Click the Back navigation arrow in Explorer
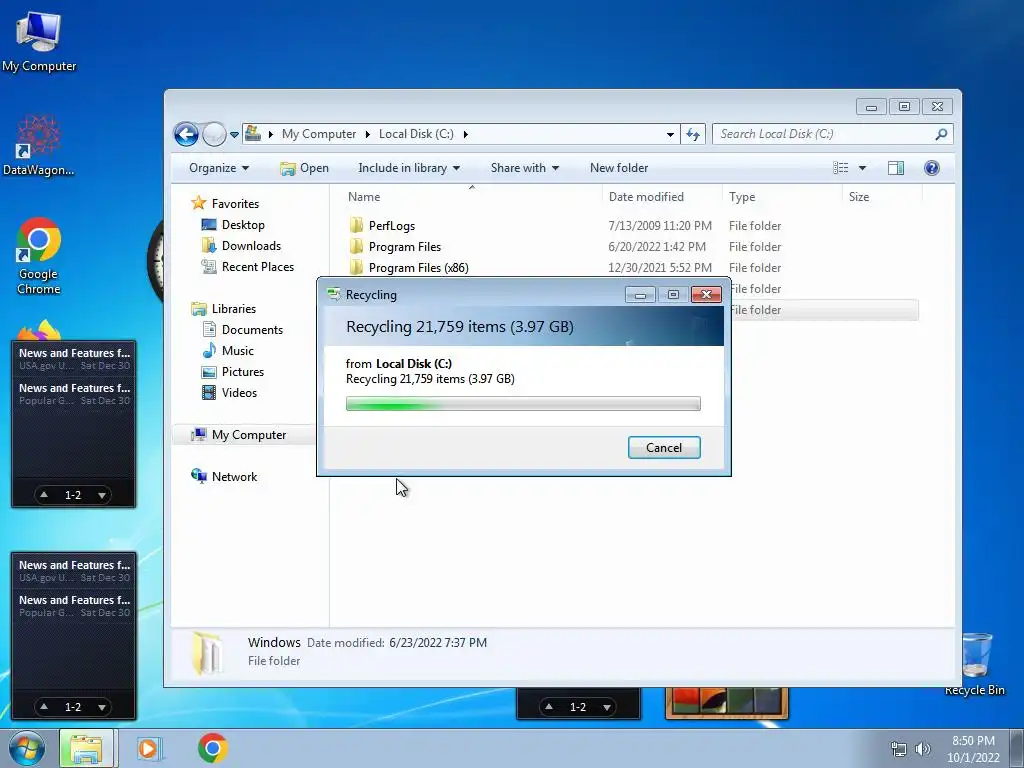This screenshot has height=768, width=1024. coord(186,135)
